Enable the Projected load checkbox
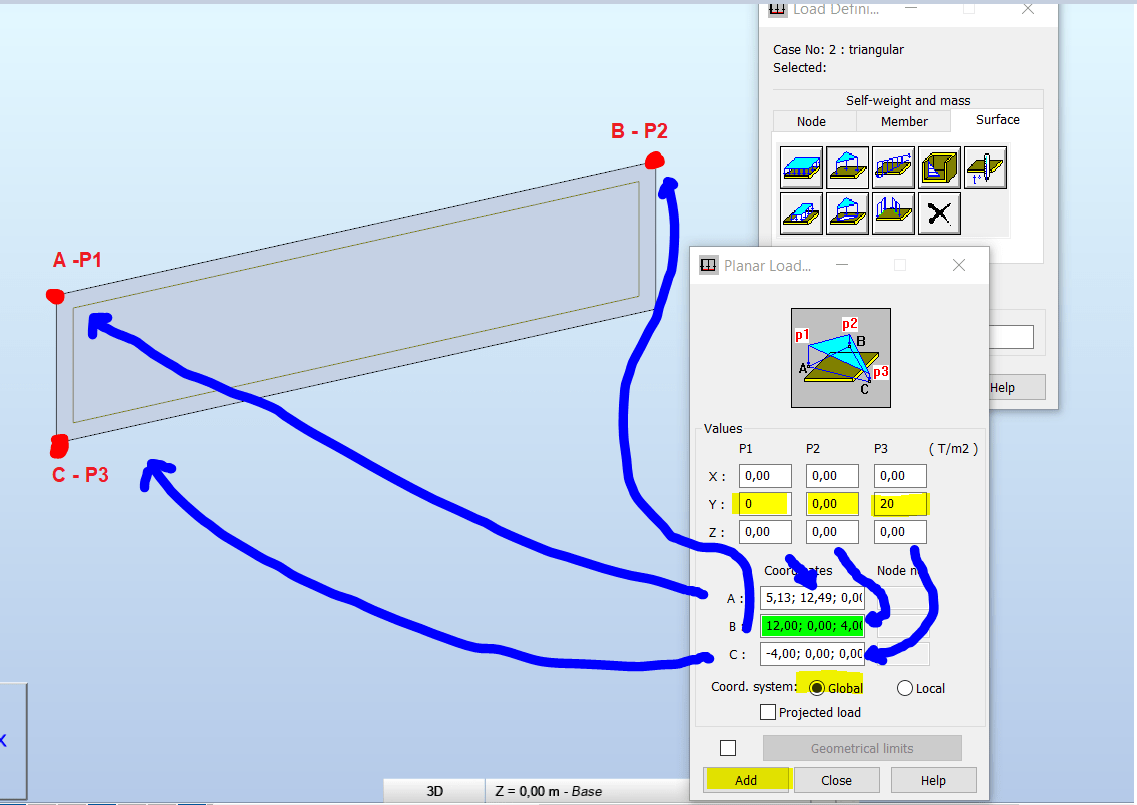This screenshot has width=1137, height=805. pos(768,712)
